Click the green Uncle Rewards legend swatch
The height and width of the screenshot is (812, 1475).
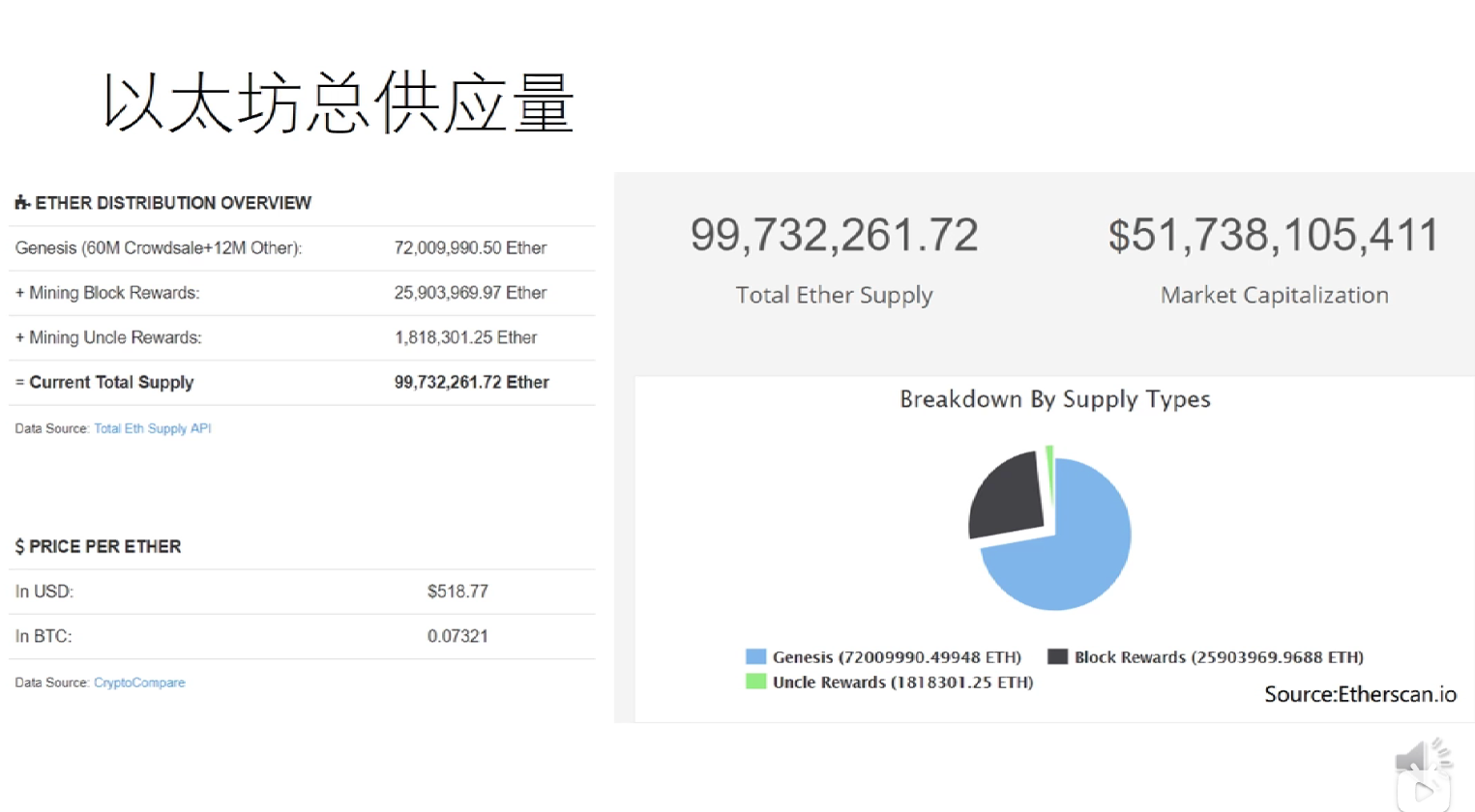[755, 682]
